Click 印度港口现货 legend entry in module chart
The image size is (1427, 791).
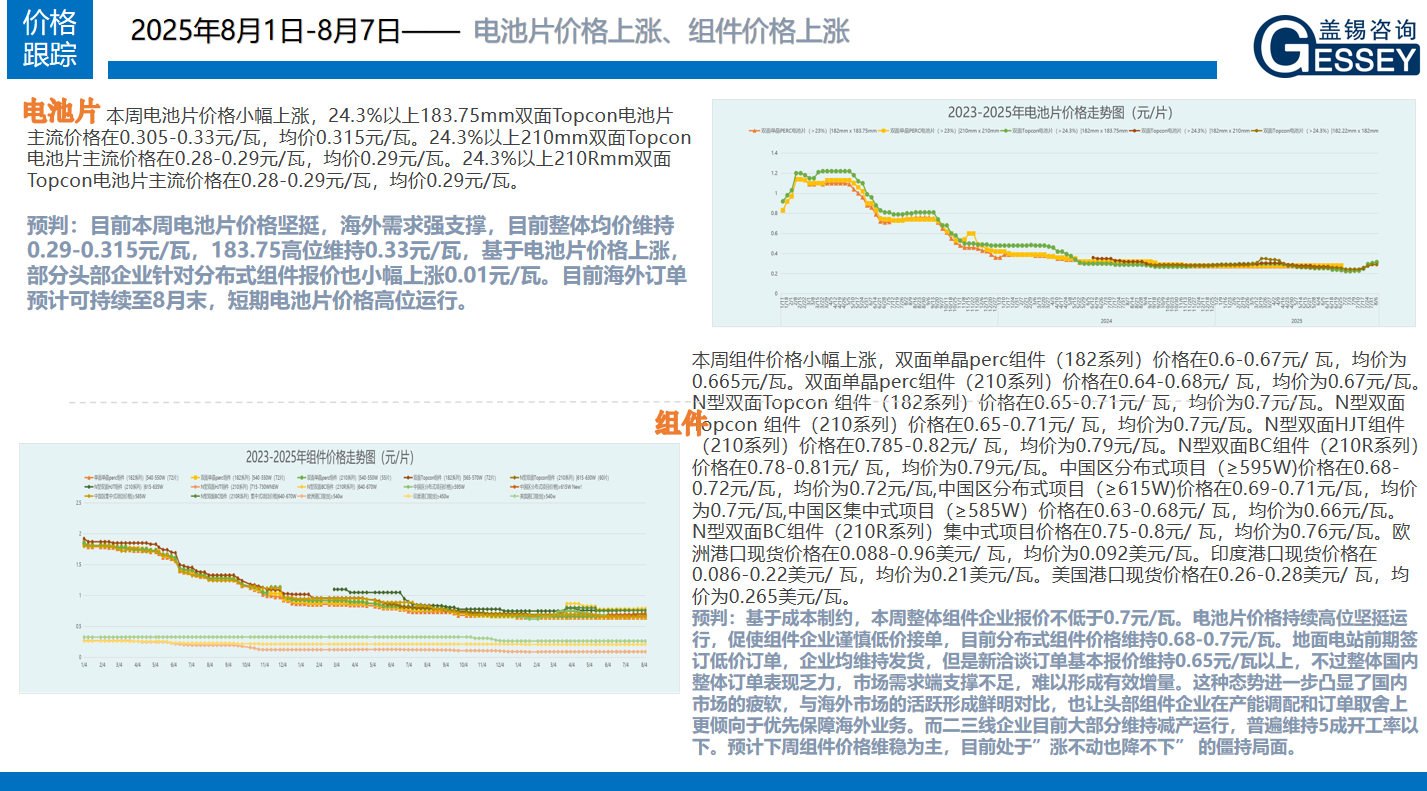(x=436, y=496)
